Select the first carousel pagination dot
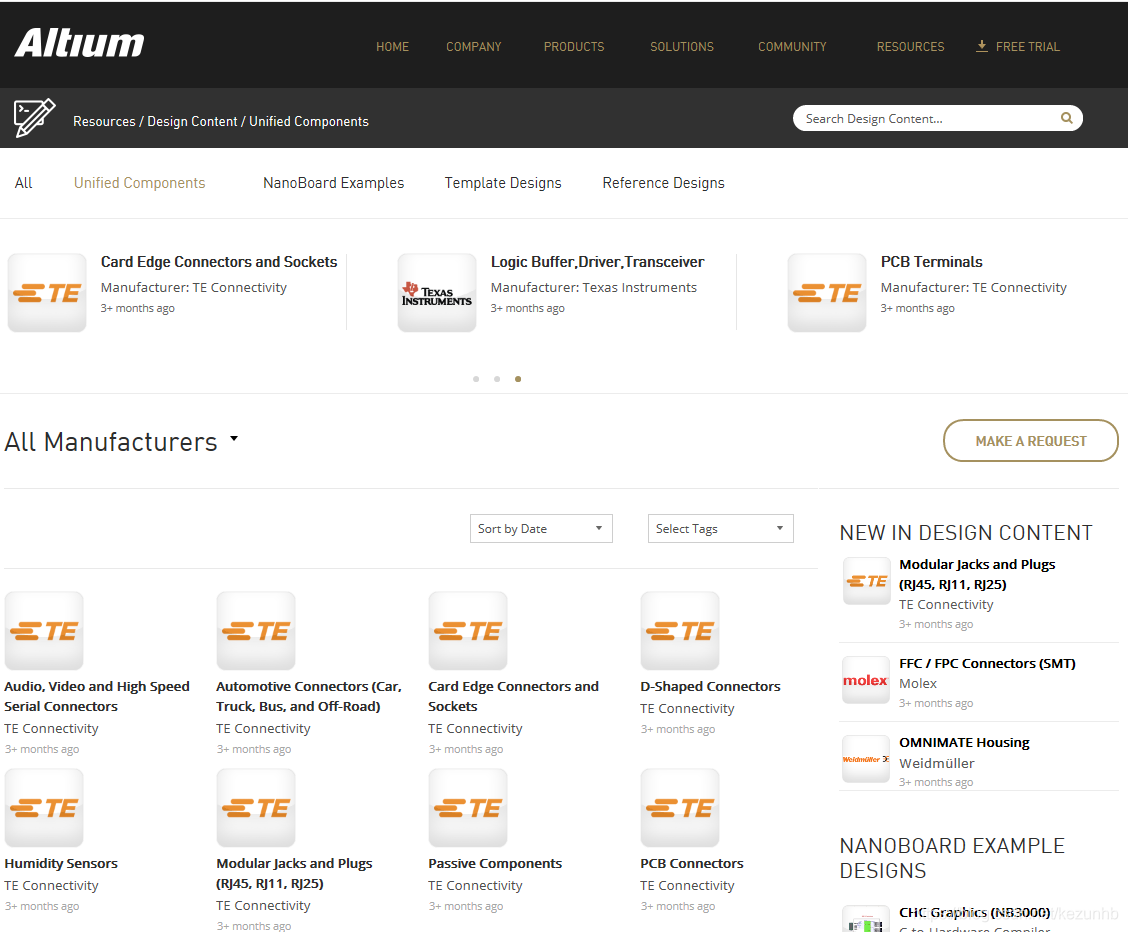The height and width of the screenshot is (932, 1128). 476,379
